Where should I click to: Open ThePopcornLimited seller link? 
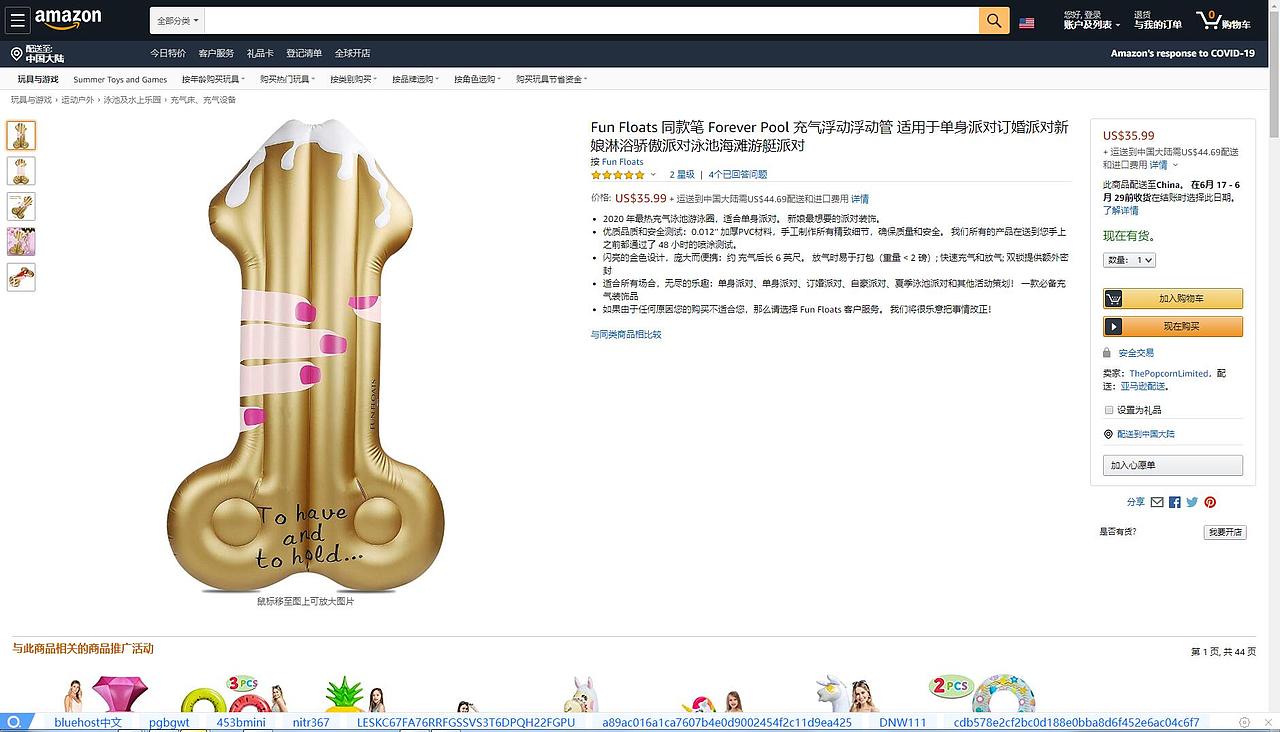click(x=1169, y=374)
